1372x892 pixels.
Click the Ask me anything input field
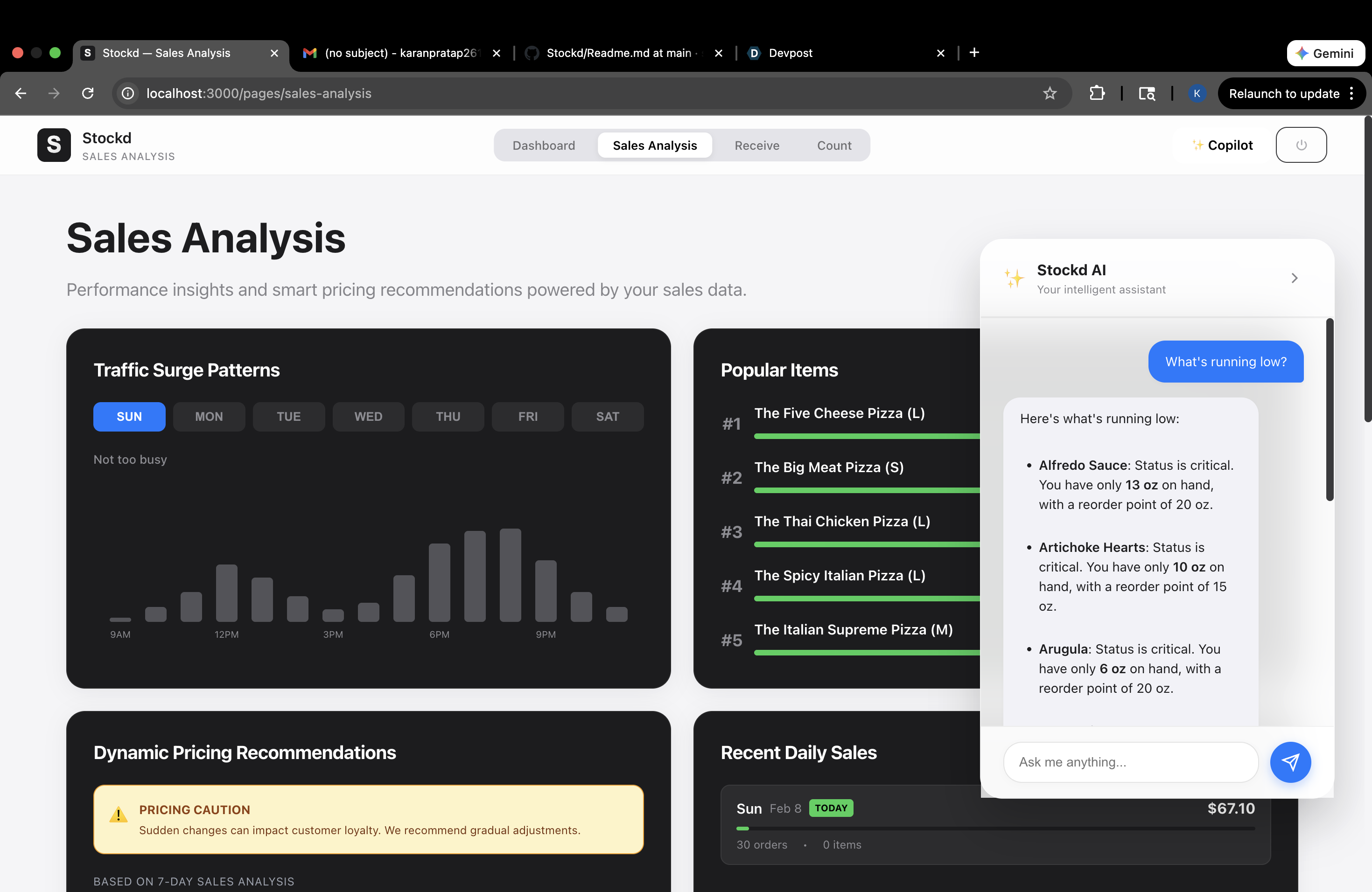coord(1130,762)
